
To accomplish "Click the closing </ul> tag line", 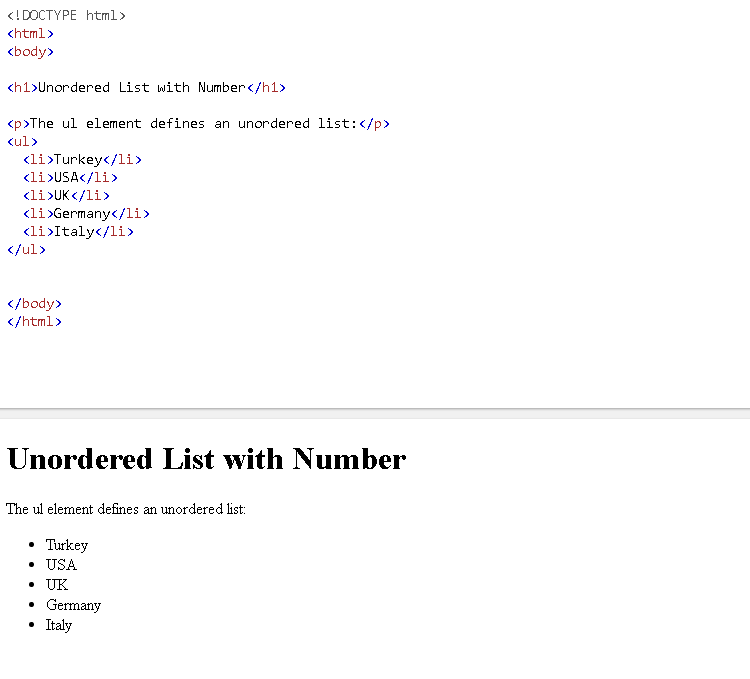I will click(26, 250).
